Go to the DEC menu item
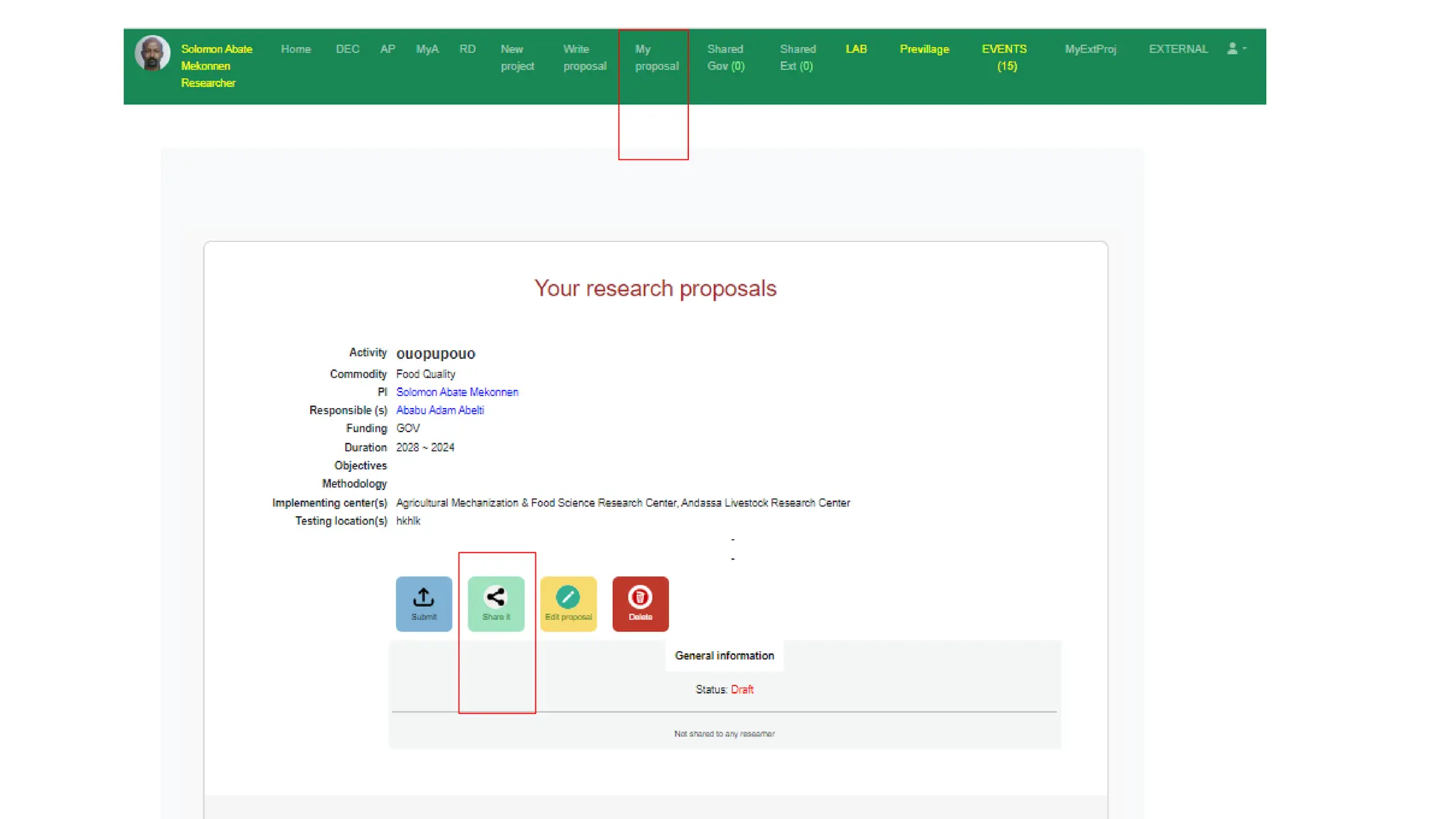 coord(347,49)
